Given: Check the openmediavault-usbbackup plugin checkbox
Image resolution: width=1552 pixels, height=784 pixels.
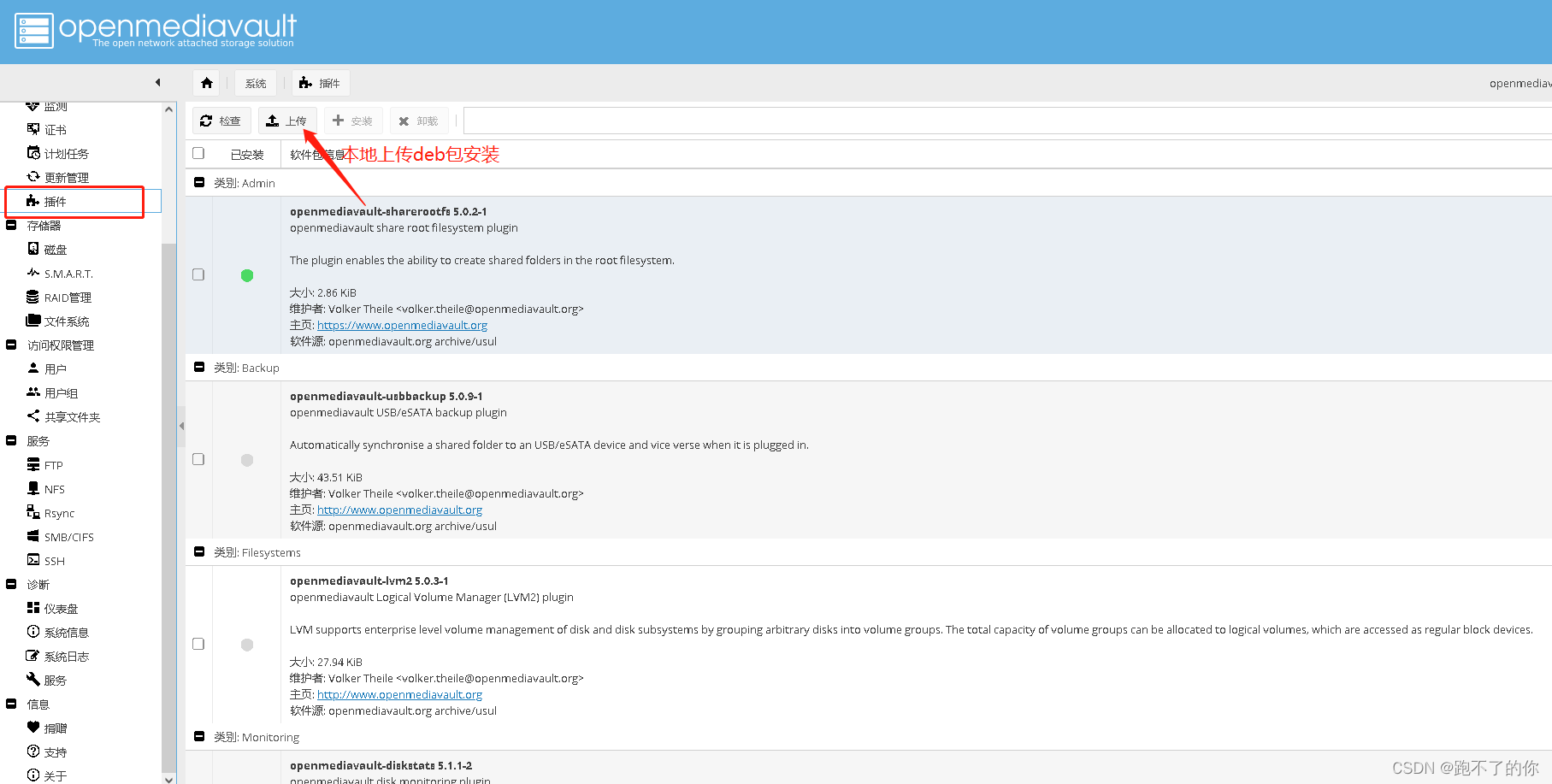Looking at the screenshot, I should coord(198,459).
